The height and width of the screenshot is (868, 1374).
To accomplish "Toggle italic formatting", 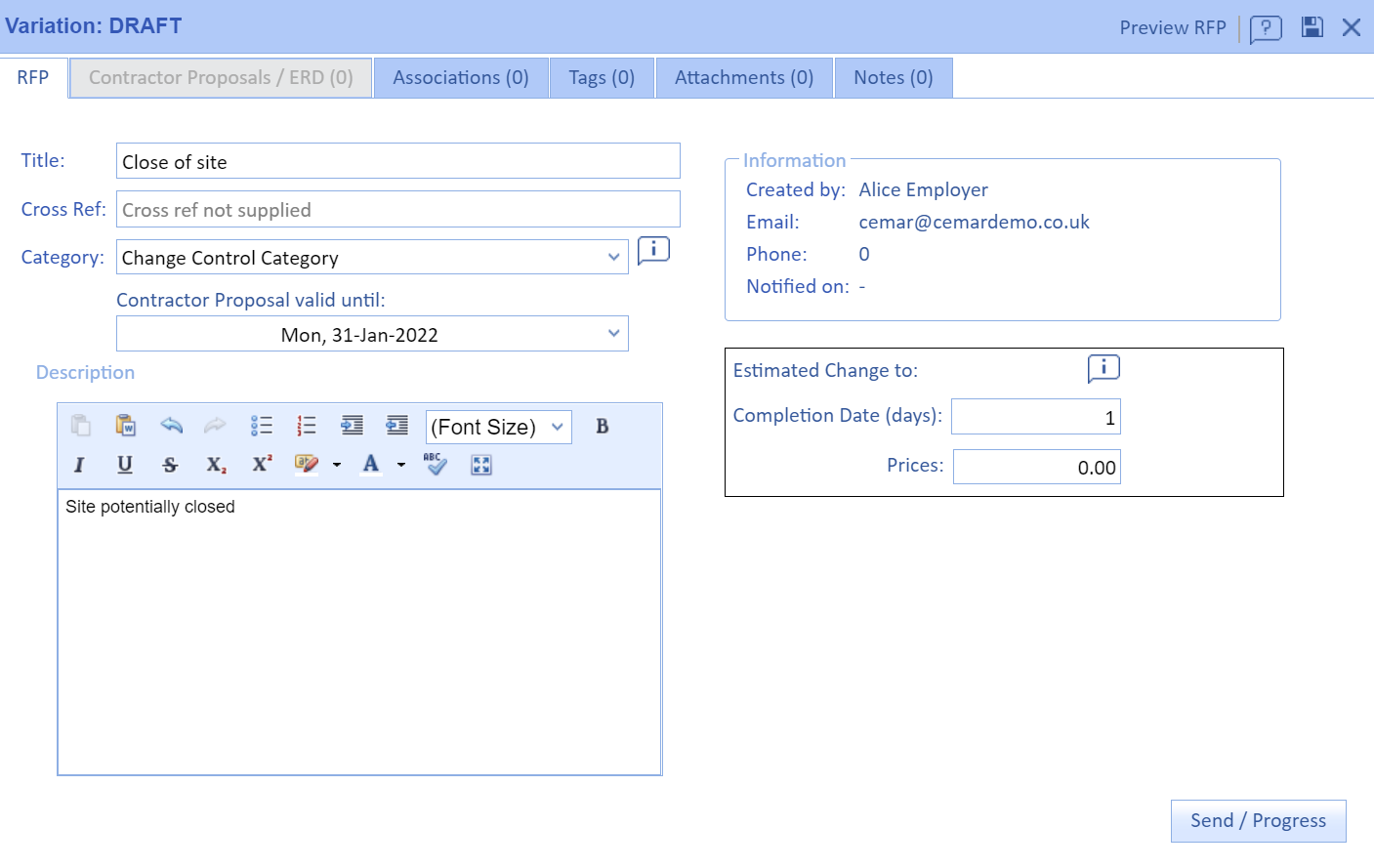I will pos(79,465).
